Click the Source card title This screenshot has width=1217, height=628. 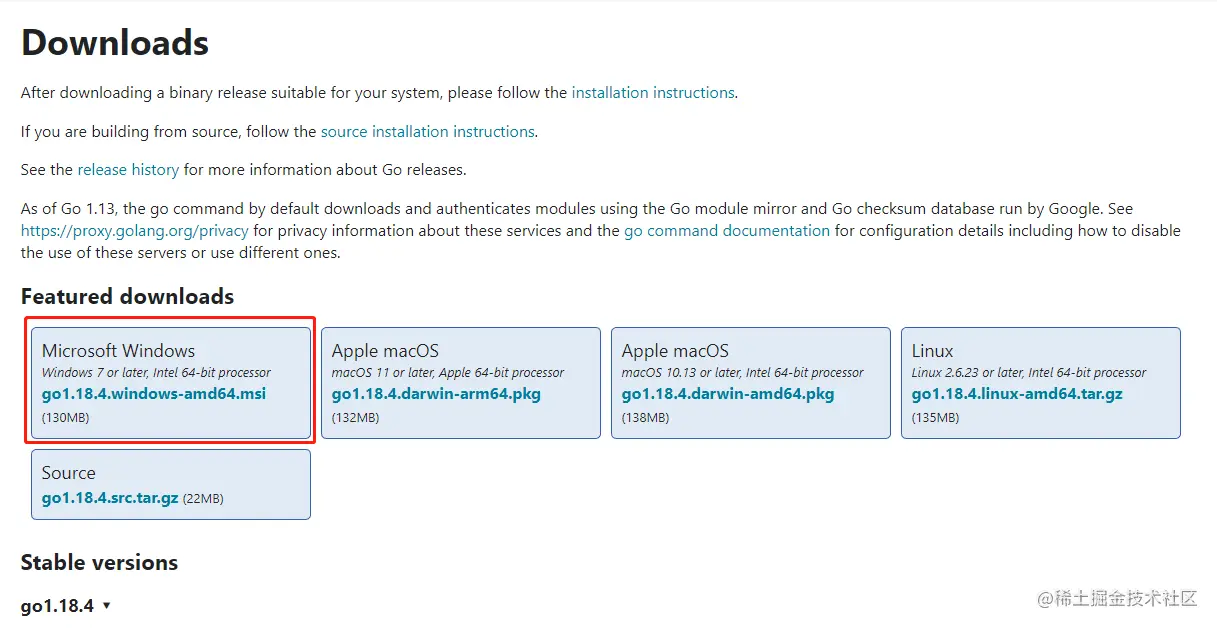pyautogui.click(x=69, y=473)
